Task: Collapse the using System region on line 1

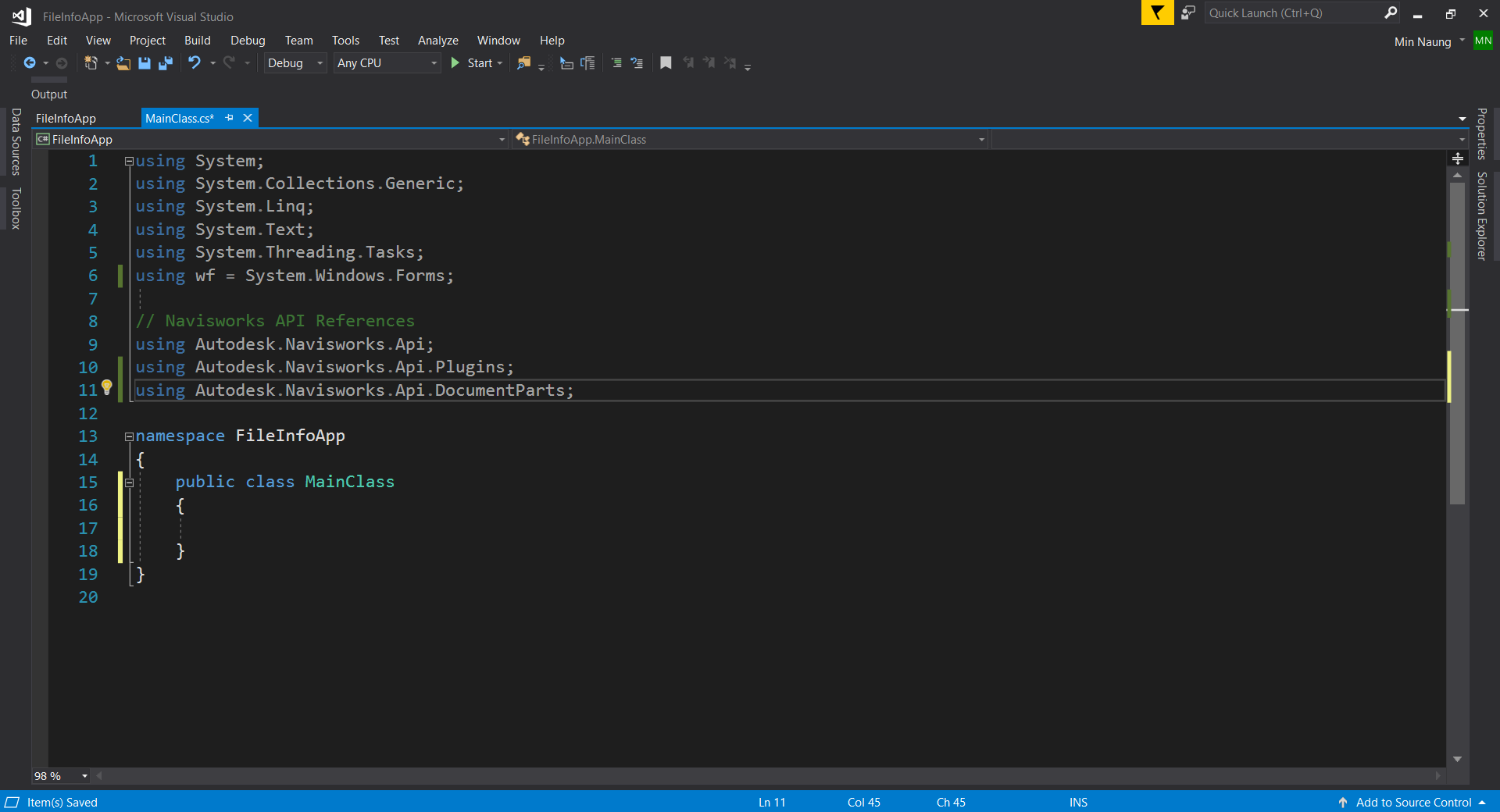Action: (x=129, y=161)
